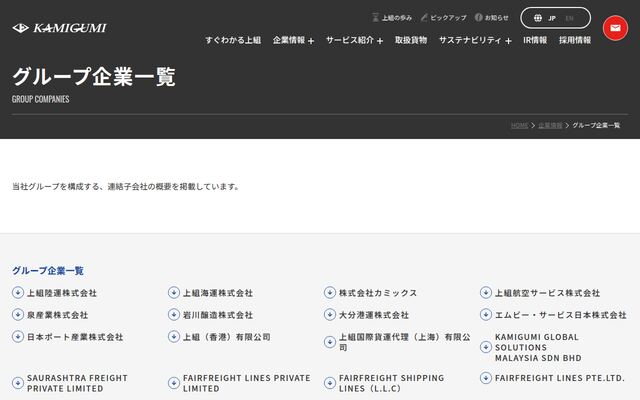Jump to 大分港運株式会社 section
This screenshot has height=400, width=640.
(374, 315)
